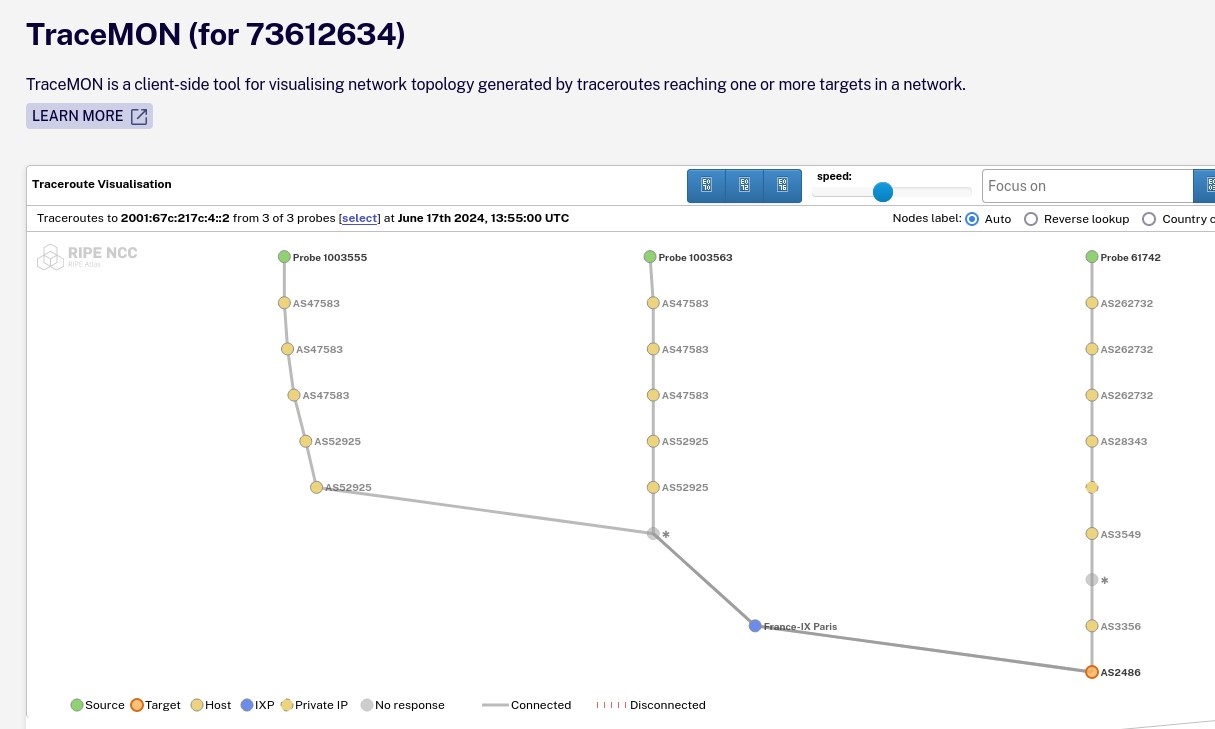Viewport: 1215px width, 729px height.
Task: Open the LEARN MORE page
Action: click(89, 116)
